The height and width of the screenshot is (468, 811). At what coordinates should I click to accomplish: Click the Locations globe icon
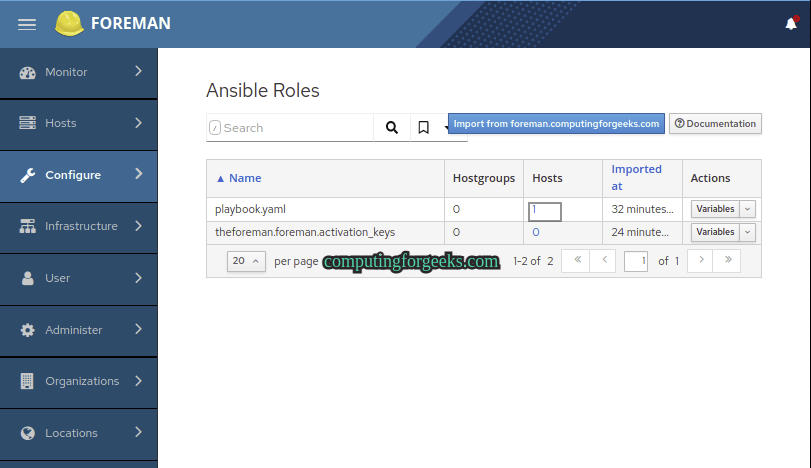(27, 433)
